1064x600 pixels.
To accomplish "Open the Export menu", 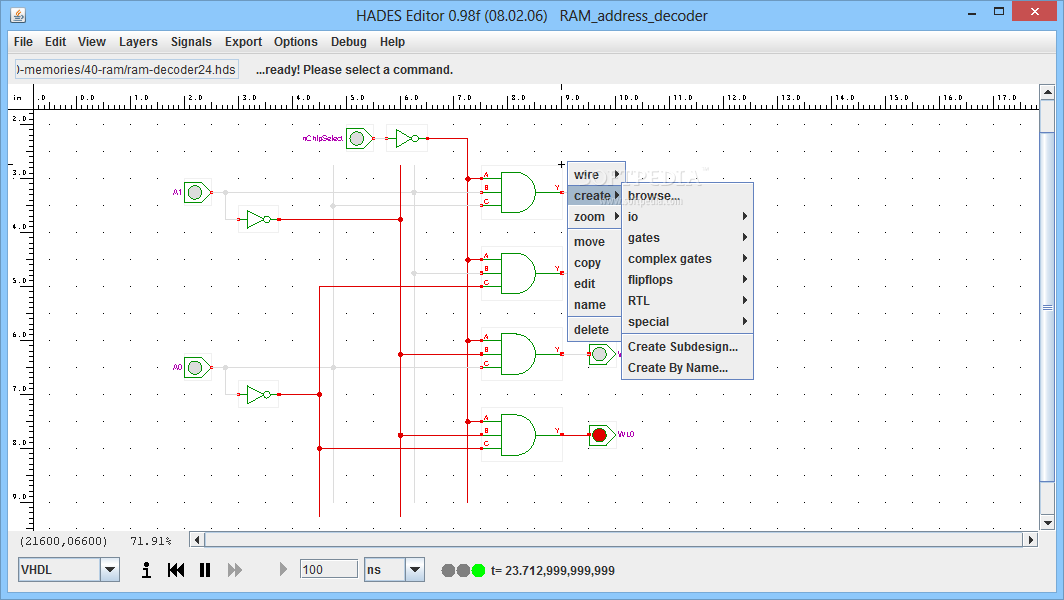I will point(244,41).
